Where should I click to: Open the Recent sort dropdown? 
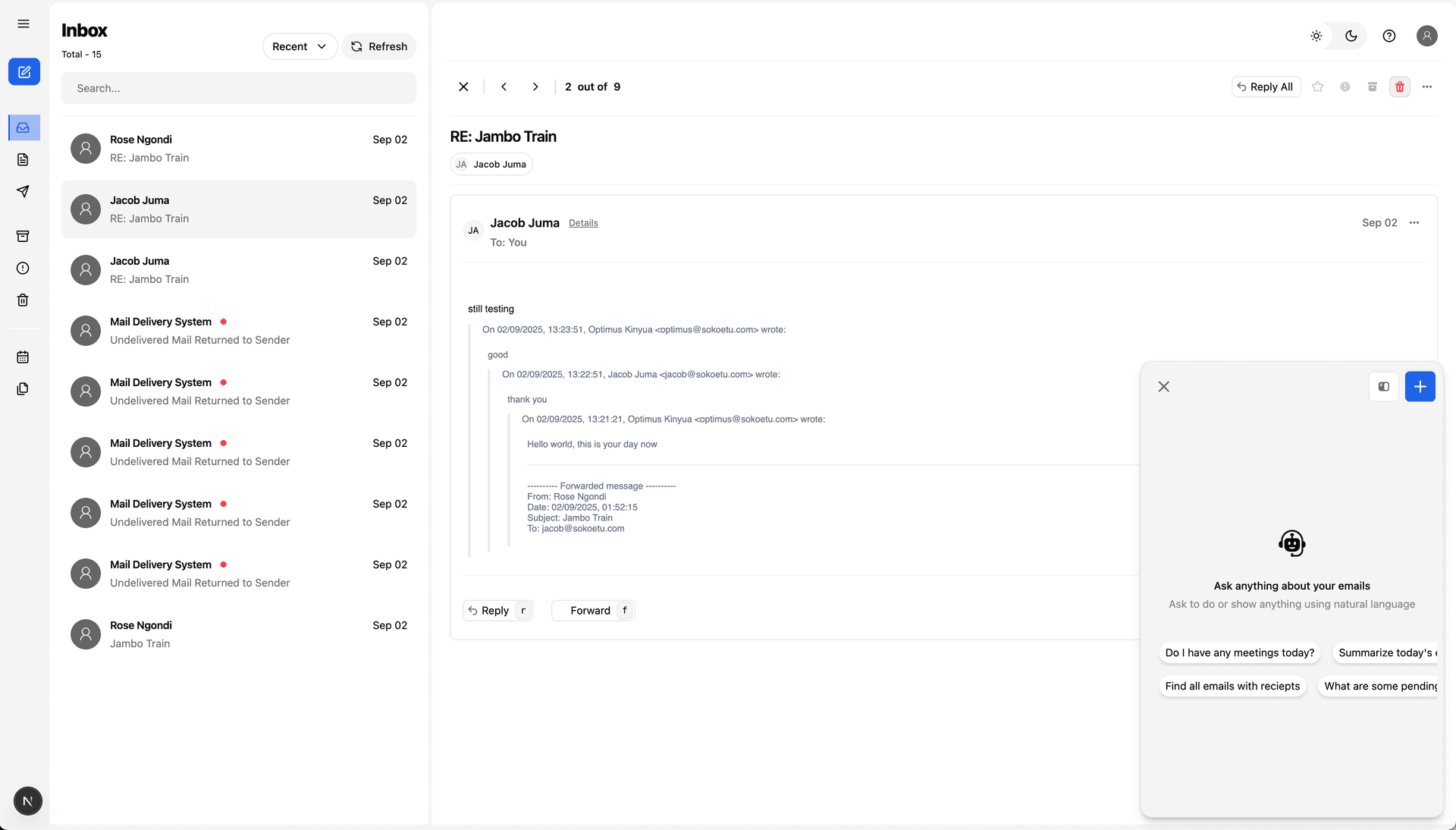point(299,46)
